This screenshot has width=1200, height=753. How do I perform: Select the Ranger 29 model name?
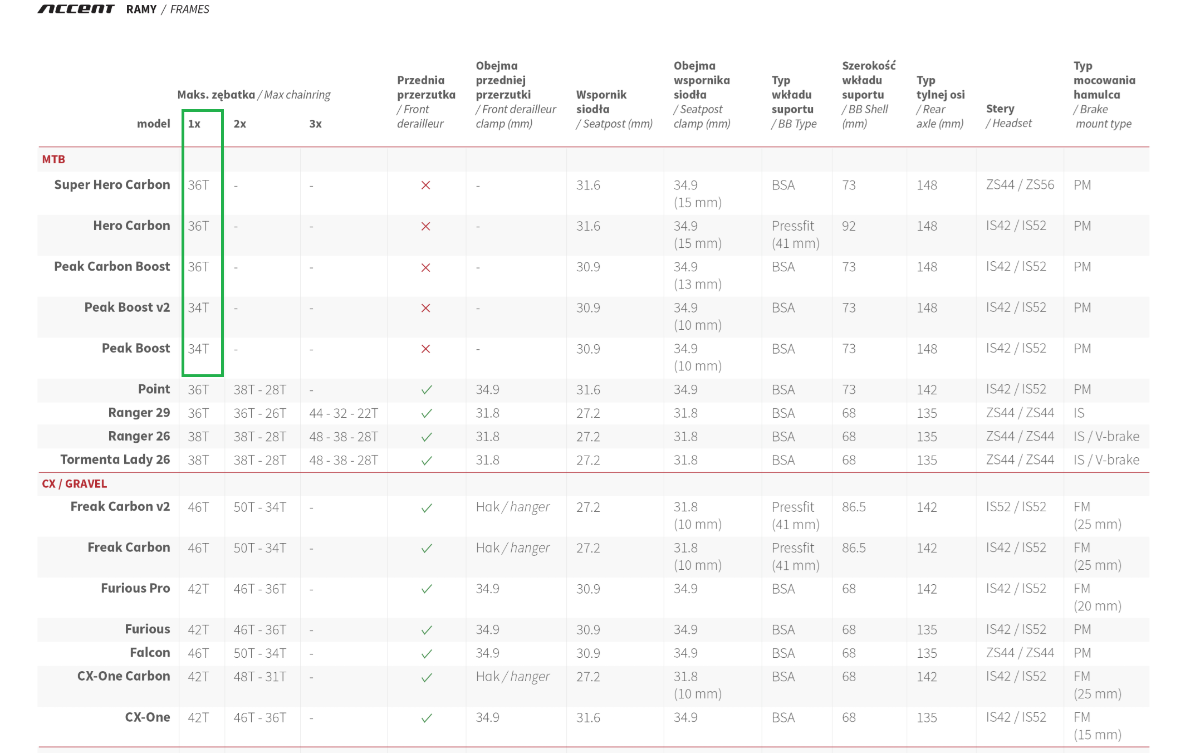click(x=139, y=413)
